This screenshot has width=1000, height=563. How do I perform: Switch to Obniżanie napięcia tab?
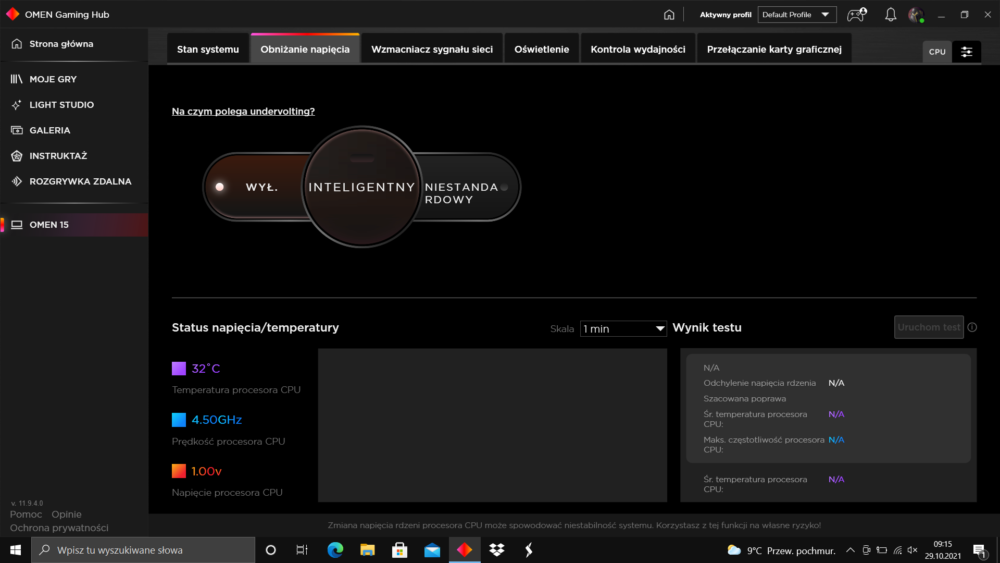(x=305, y=49)
